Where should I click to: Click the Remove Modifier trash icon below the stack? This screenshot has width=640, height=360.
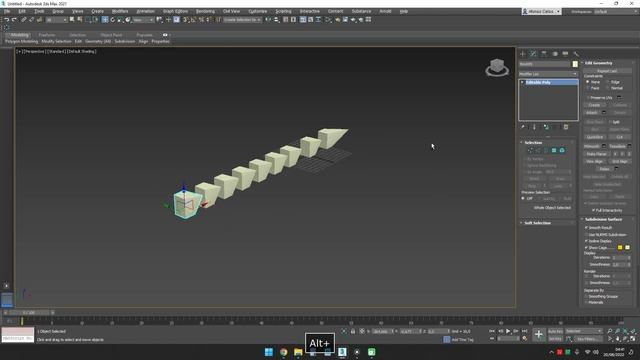[x=566, y=127]
